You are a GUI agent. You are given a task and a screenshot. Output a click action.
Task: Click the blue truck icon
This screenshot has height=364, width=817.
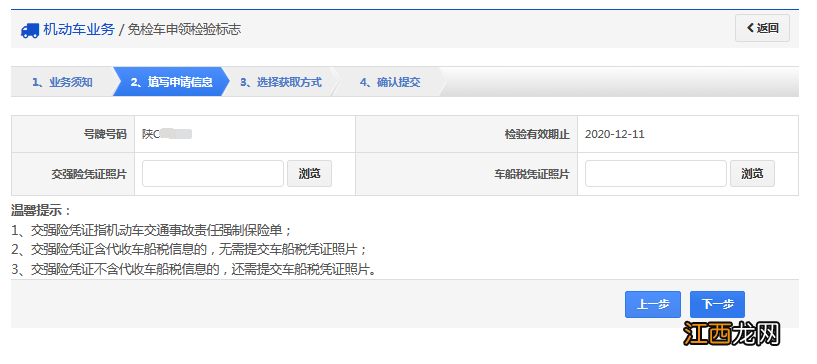(30, 30)
